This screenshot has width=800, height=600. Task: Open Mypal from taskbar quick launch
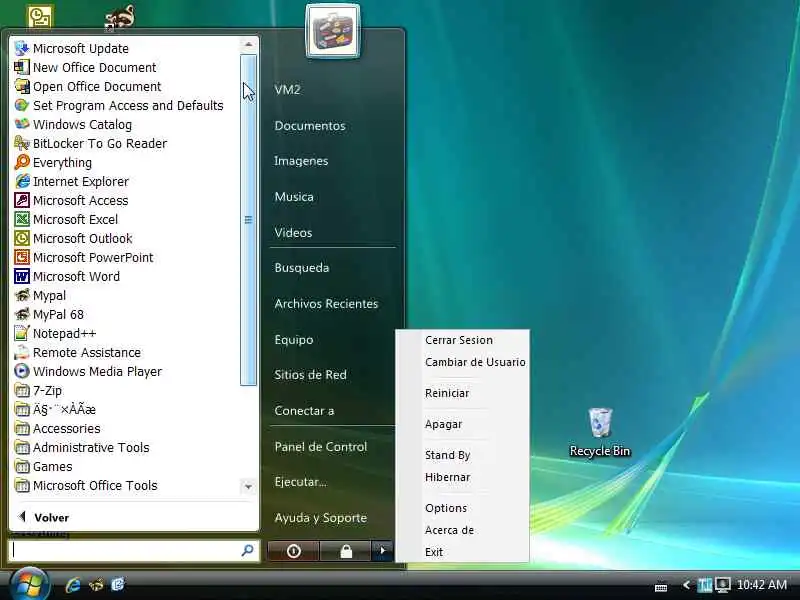[x=96, y=585]
